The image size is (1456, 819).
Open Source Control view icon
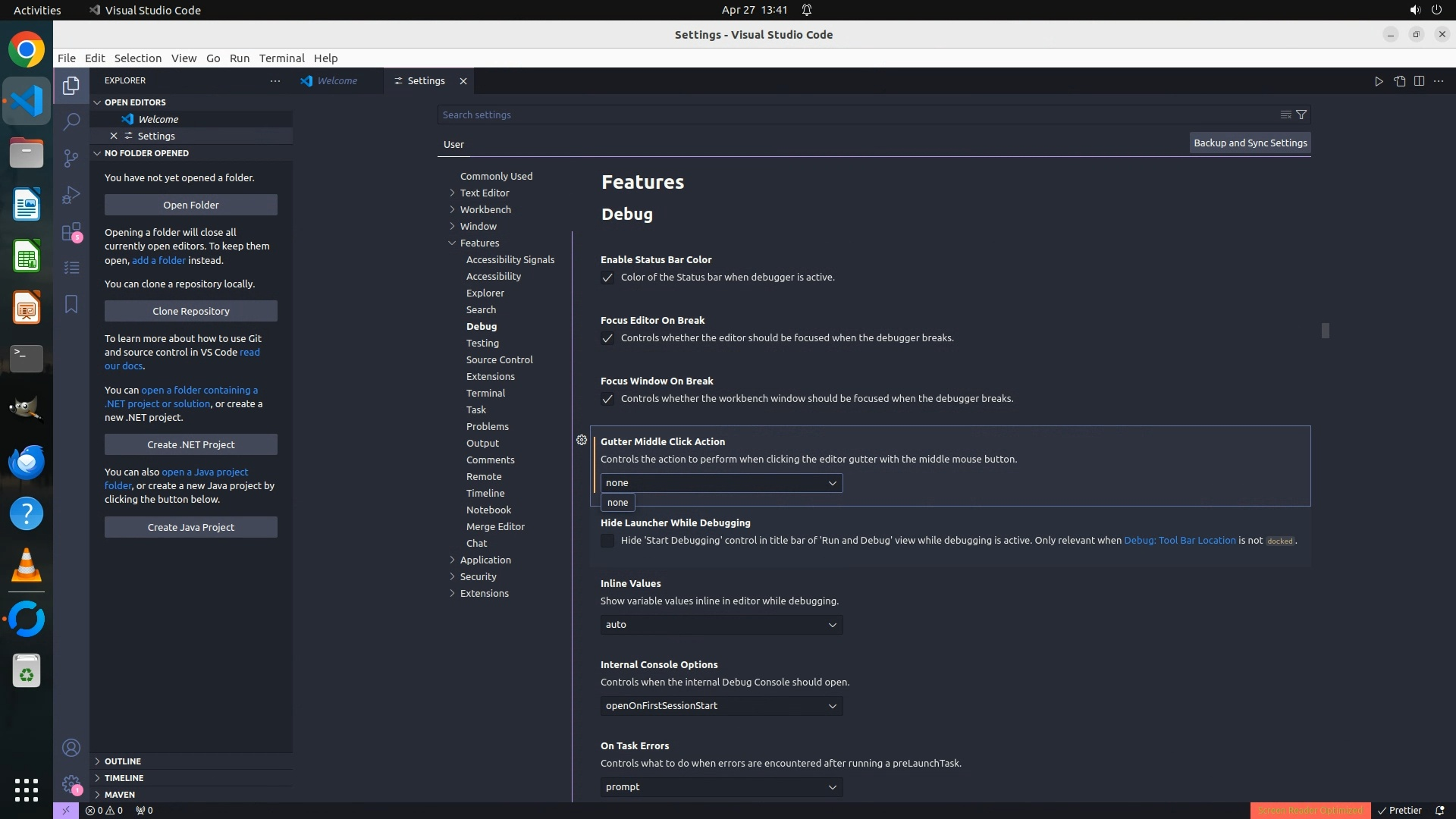(71, 158)
